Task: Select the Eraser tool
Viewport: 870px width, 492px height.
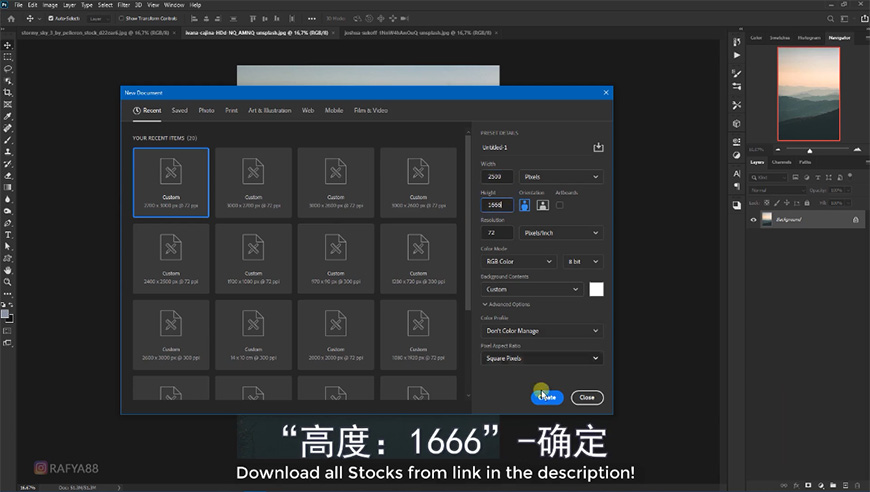Action: tap(8, 175)
